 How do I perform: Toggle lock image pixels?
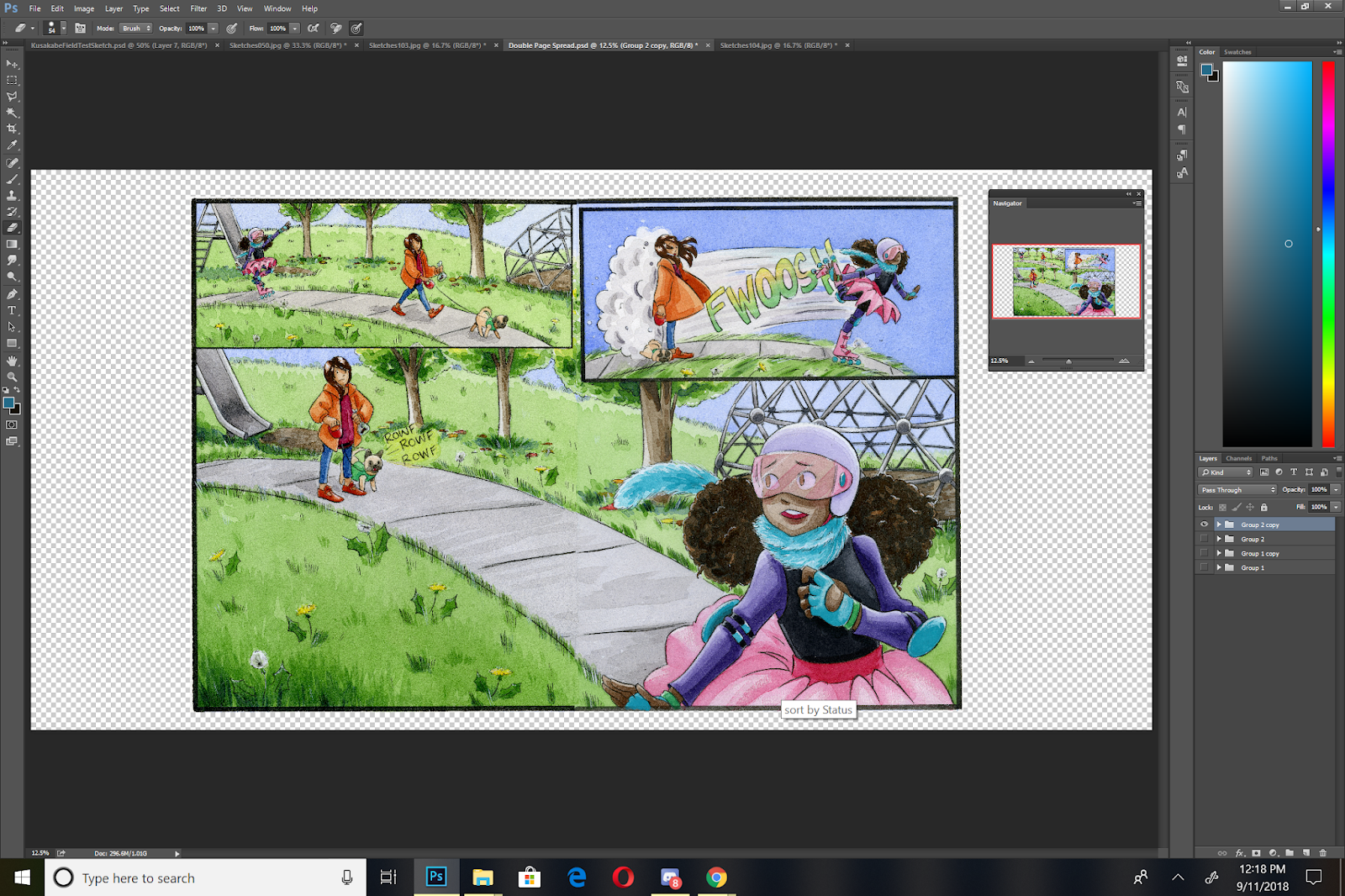click(x=1237, y=507)
